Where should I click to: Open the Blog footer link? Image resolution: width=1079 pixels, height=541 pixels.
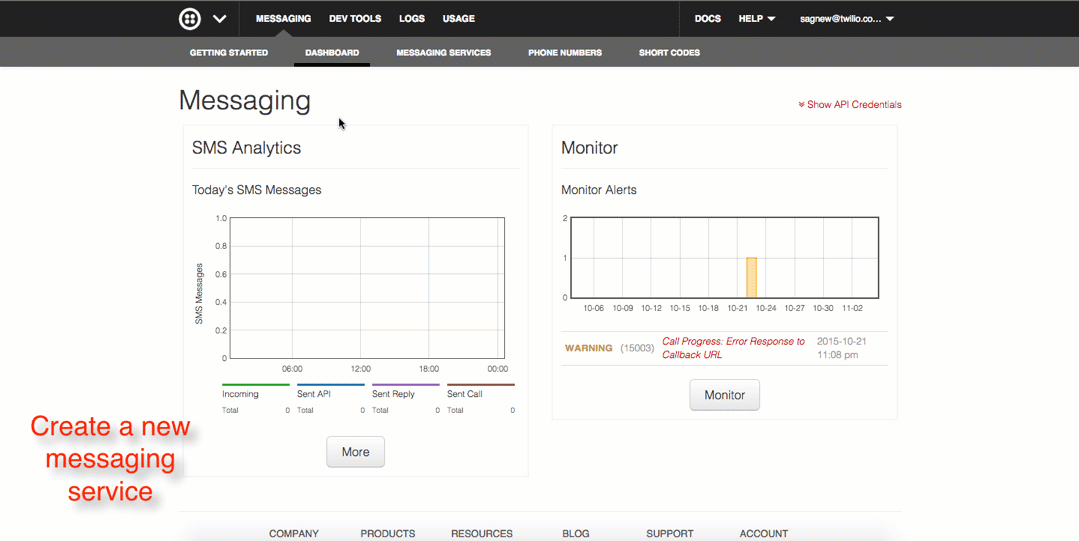(x=575, y=533)
